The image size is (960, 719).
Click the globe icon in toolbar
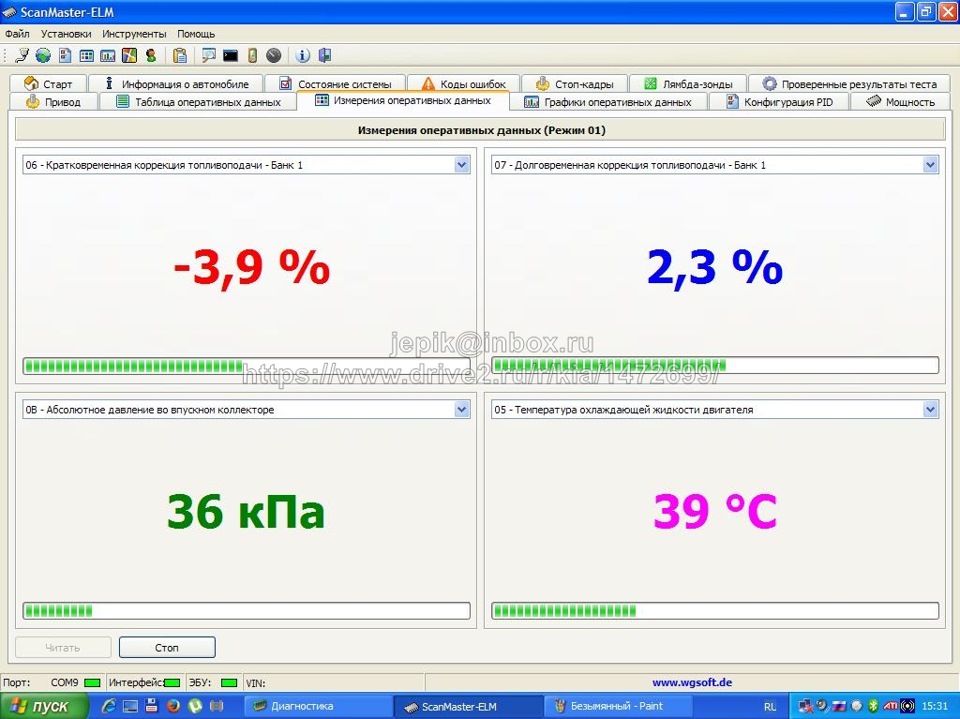43,56
